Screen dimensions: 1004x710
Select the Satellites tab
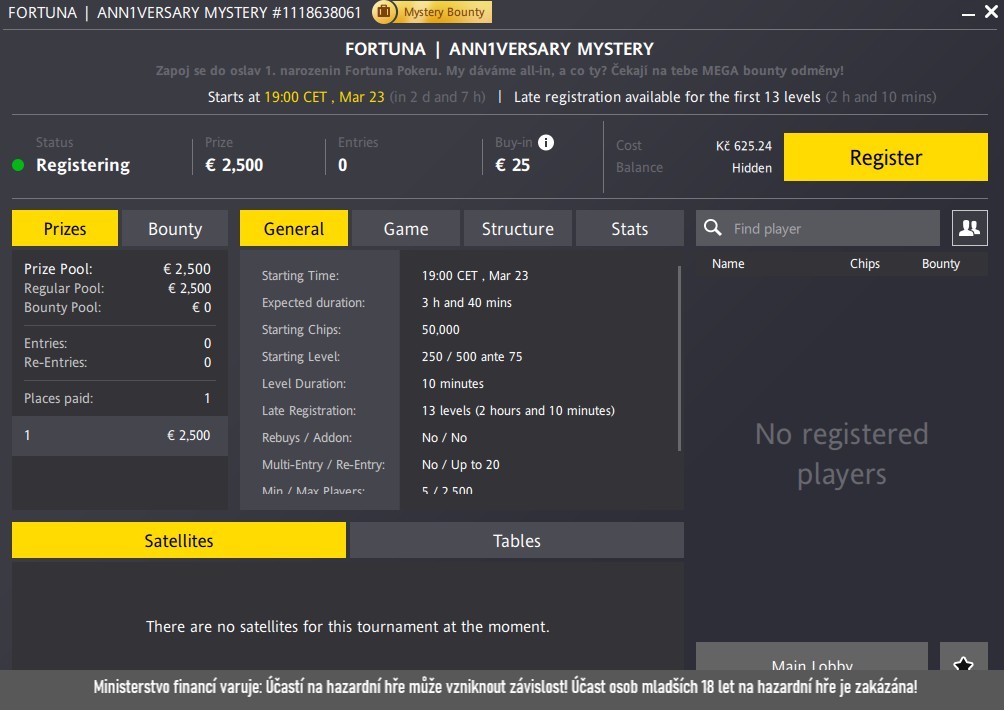click(x=179, y=540)
